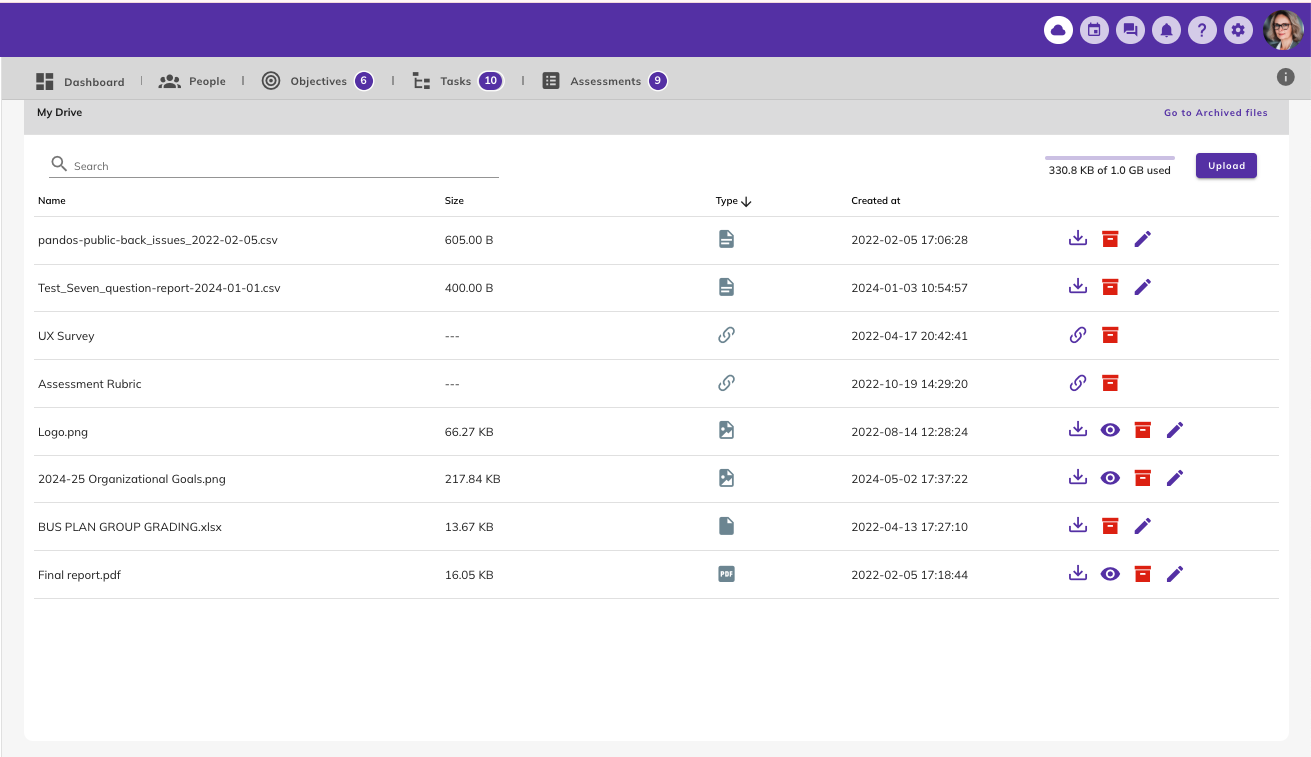1311x757 pixels.
Task: Edit BUS PLAN GROUP GRADING.xlsx with pencil
Action: click(1143, 526)
